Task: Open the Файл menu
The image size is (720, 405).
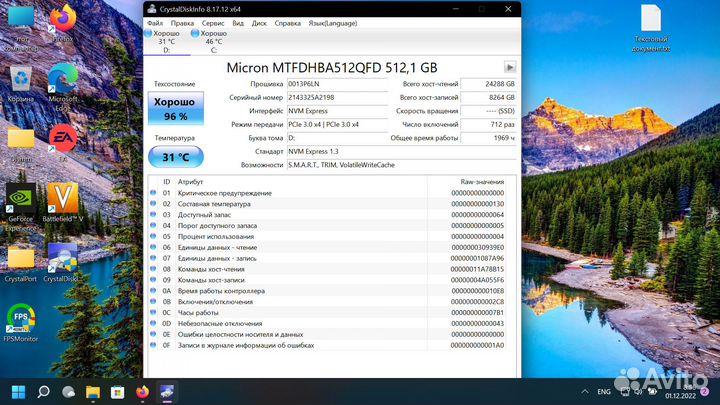Action: (155, 23)
